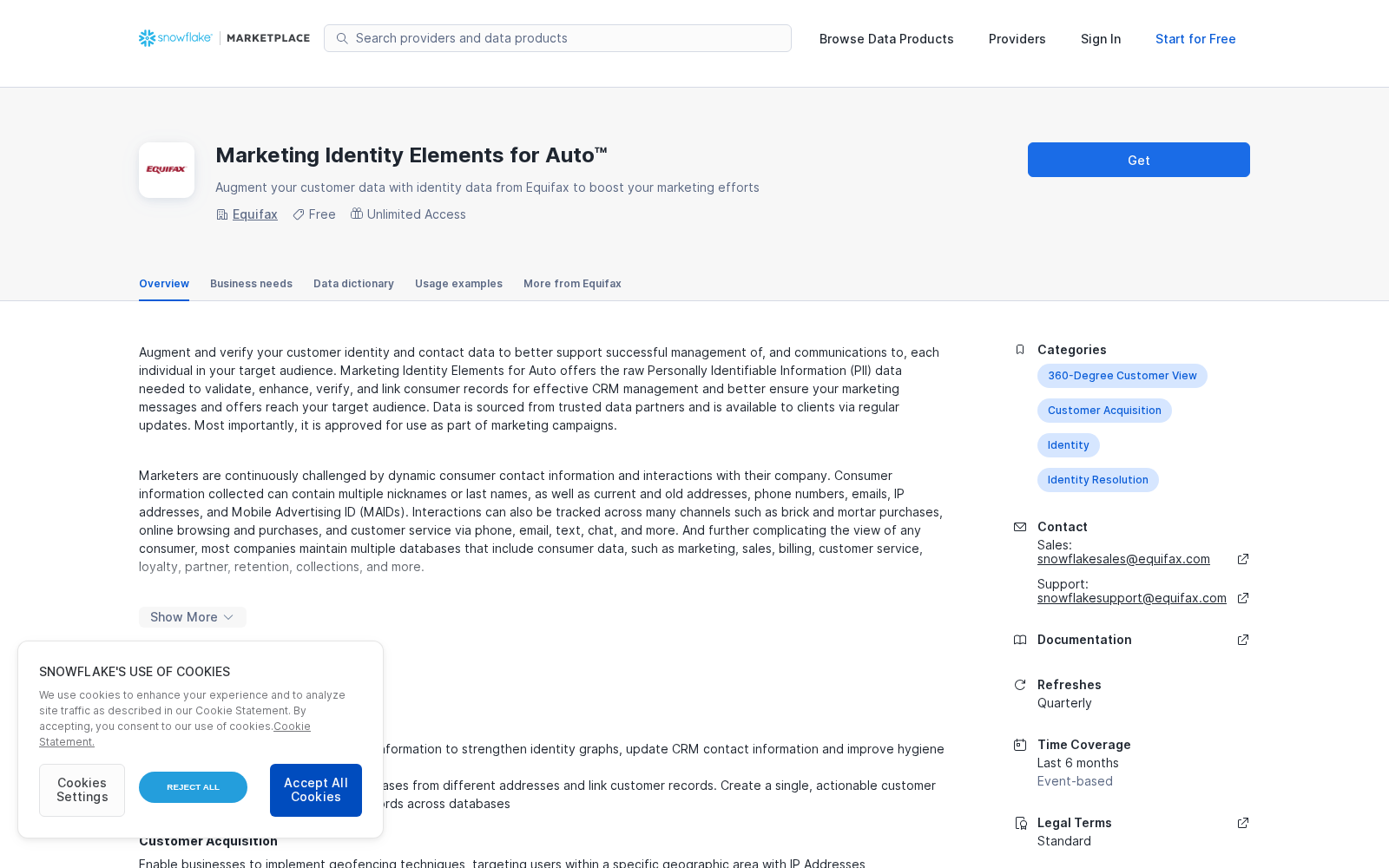The image size is (1389, 868).
Task: Click snowflakesales@equifax.com email link
Action: (1123, 559)
